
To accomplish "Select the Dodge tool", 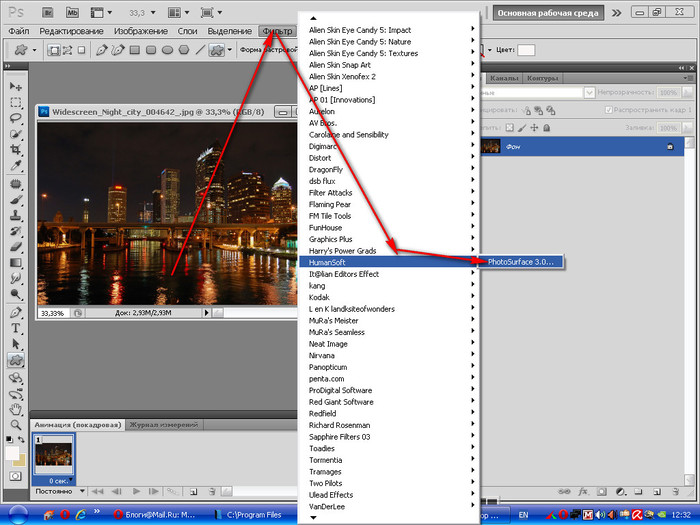I will click(x=16, y=294).
